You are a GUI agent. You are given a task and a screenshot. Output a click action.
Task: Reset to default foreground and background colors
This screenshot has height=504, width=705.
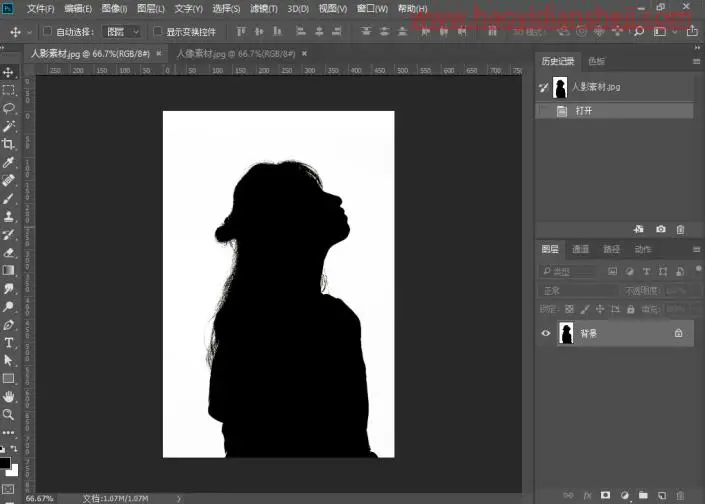coord(3,449)
